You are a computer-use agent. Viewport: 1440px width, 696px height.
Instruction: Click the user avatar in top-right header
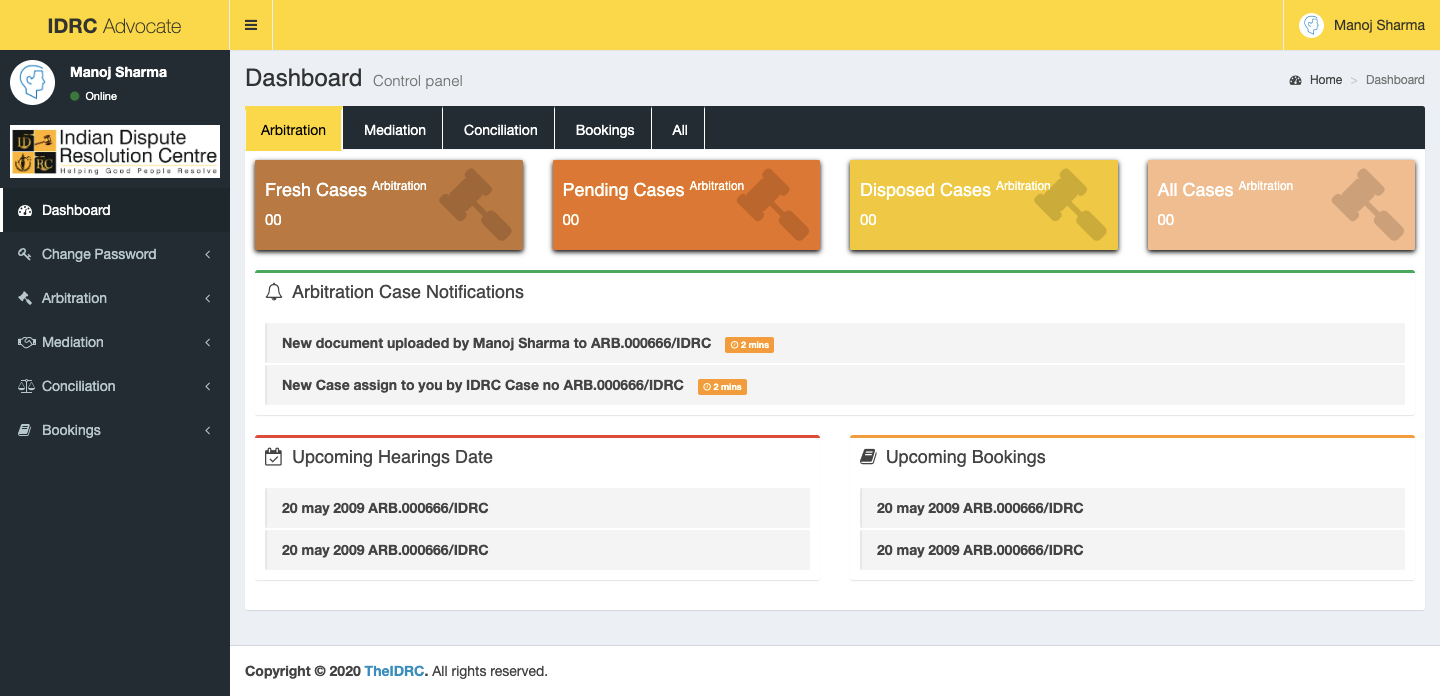click(1311, 25)
